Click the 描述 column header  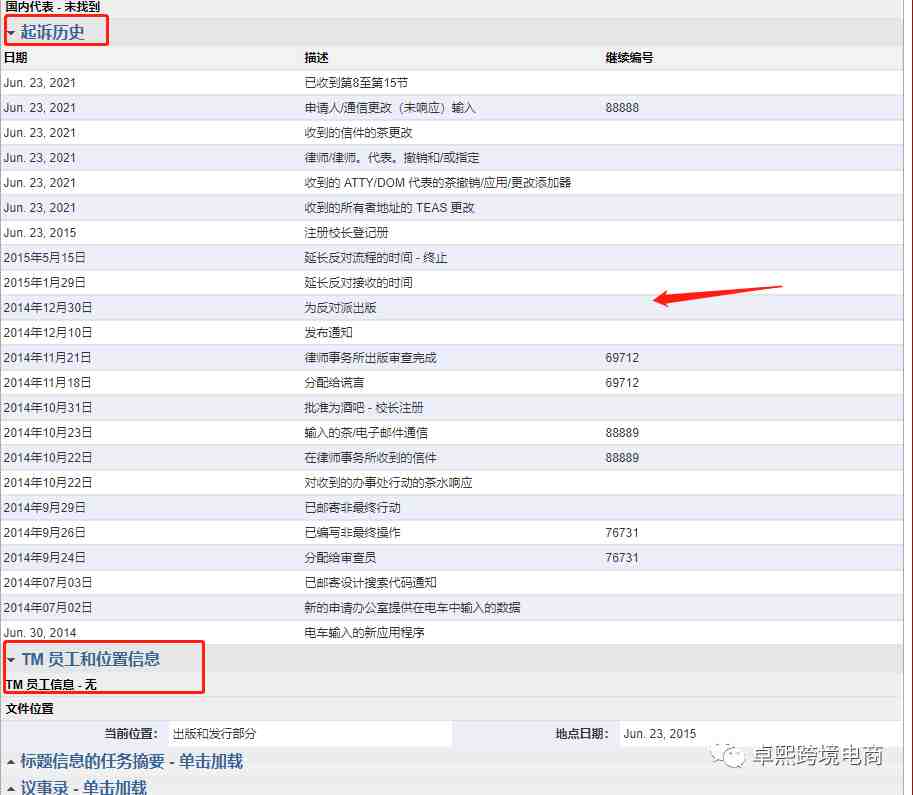click(x=317, y=58)
